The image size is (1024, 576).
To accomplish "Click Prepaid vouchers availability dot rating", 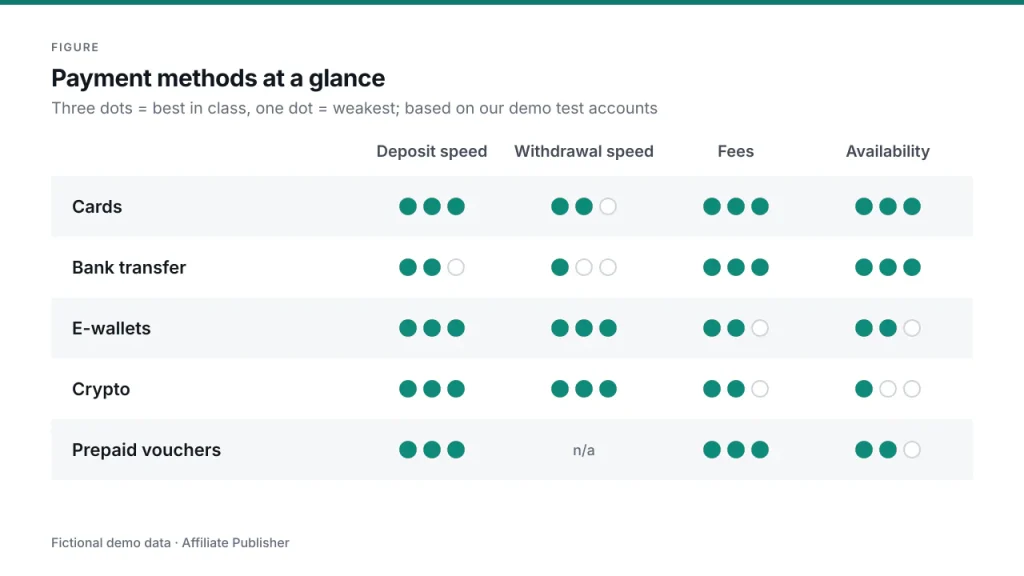I will tap(888, 449).
